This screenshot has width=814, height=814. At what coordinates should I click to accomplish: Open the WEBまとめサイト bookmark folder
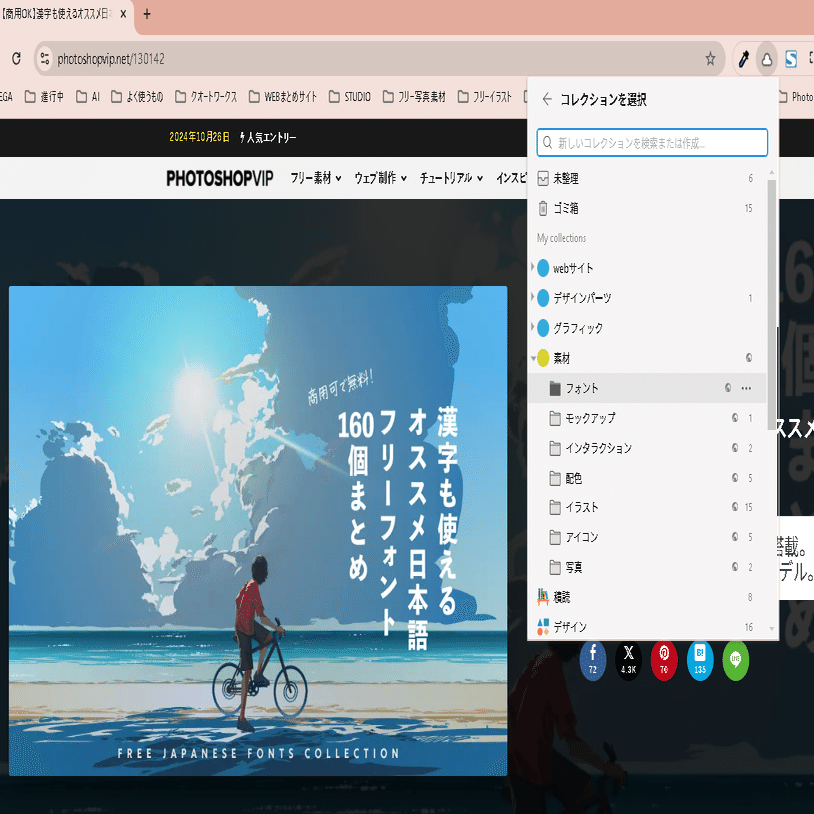pos(282,97)
